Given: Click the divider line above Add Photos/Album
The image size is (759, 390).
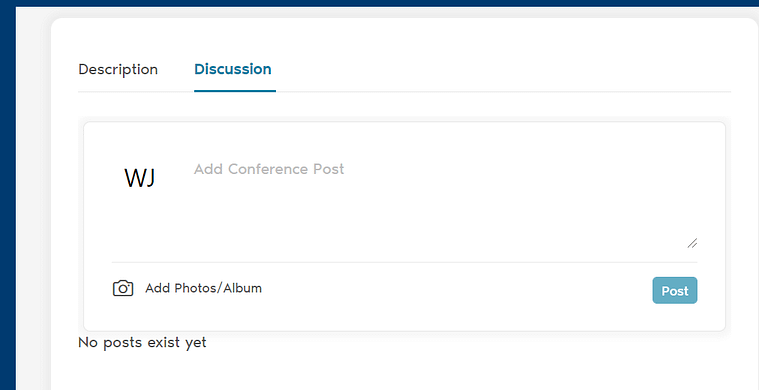Looking at the screenshot, I should [x=405, y=262].
